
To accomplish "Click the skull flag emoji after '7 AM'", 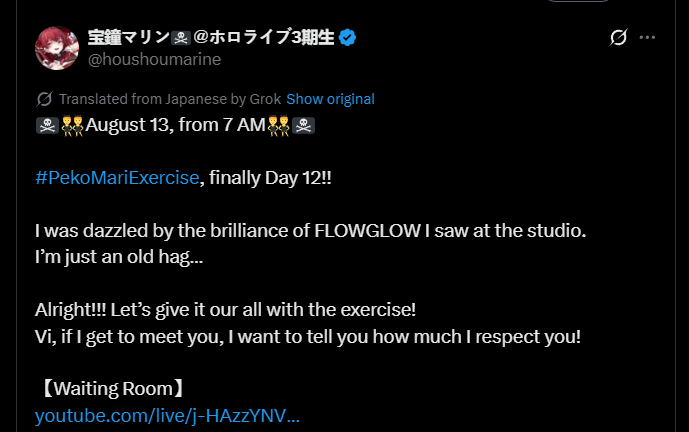I will [x=304, y=125].
